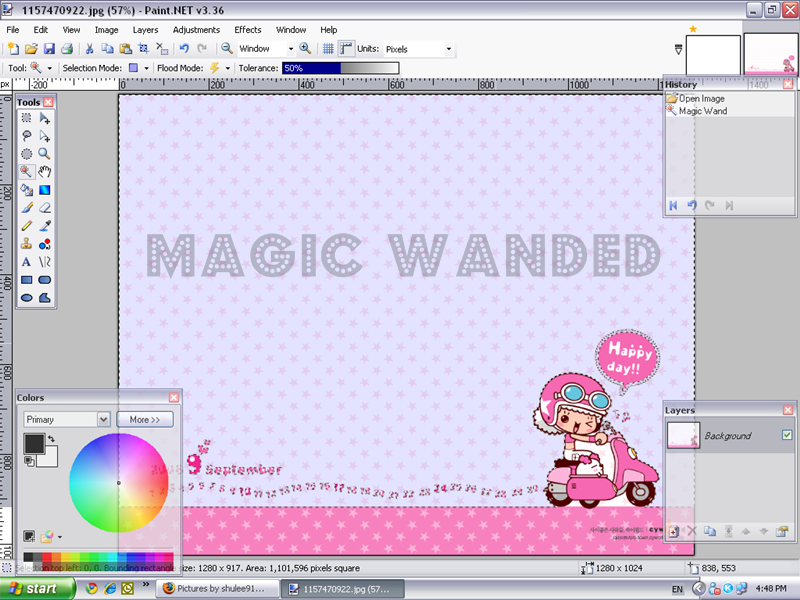Select the Color Picker eyedropper tool
Screen dimensions: 800x600
click(x=45, y=226)
